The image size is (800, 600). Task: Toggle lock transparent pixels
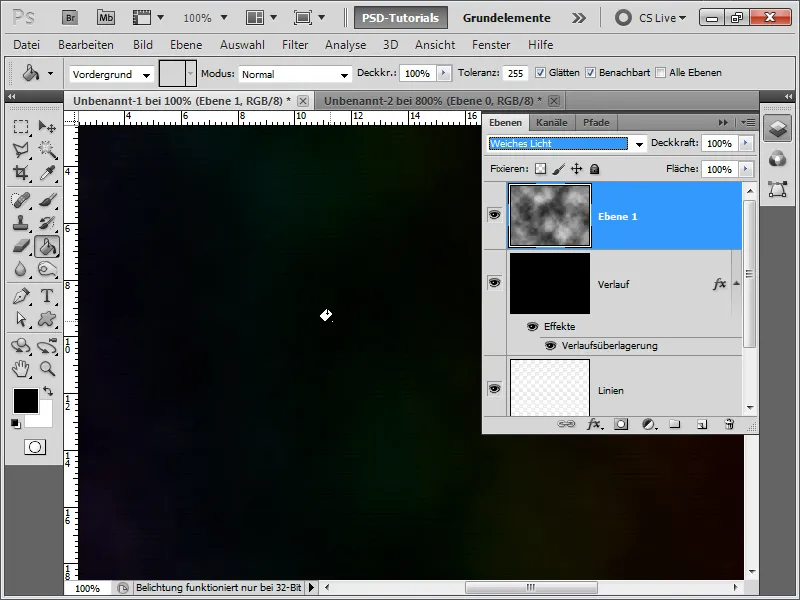[540, 169]
